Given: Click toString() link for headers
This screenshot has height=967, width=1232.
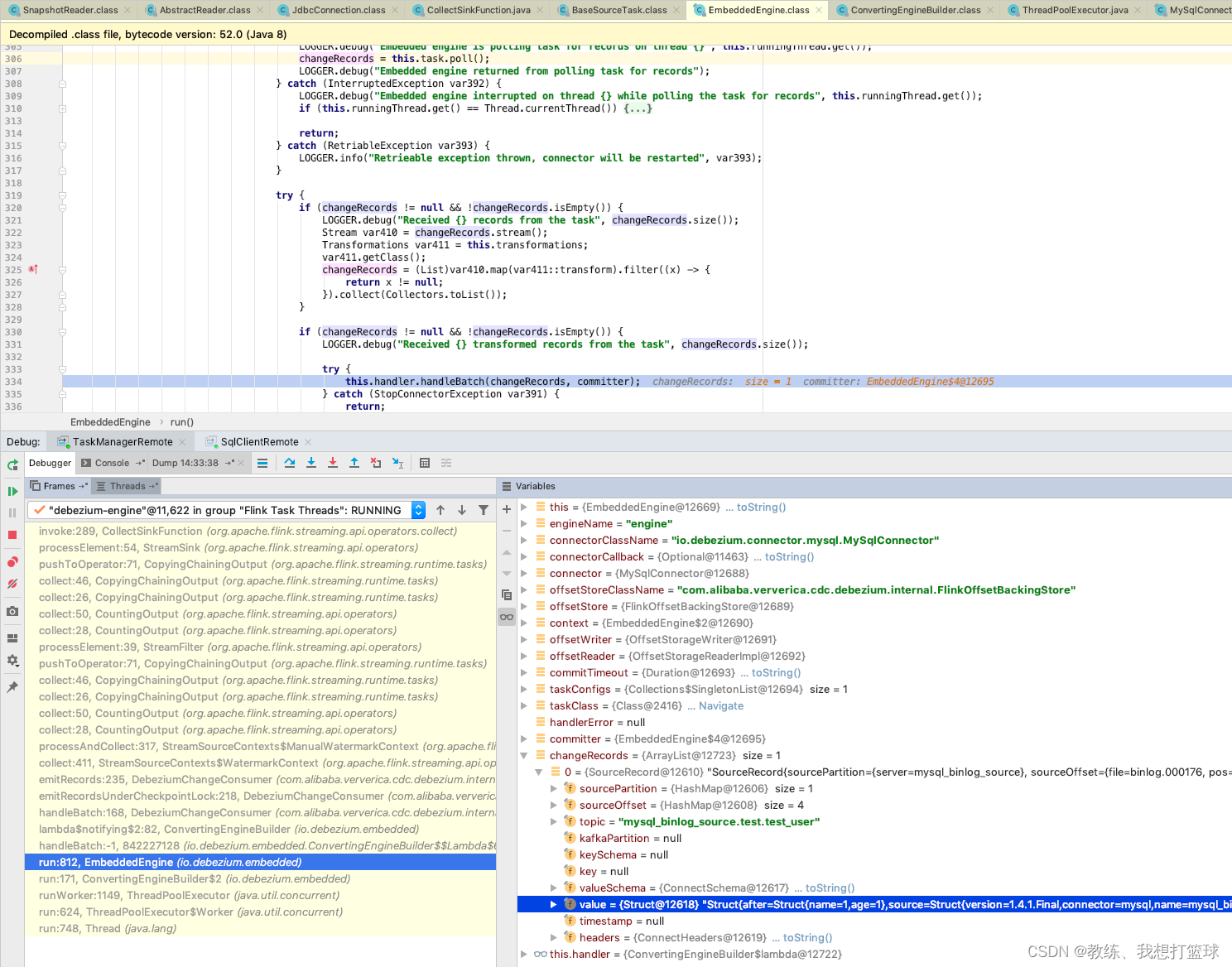Looking at the screenshot, I should pyautogui.click(x=807, y=937).
